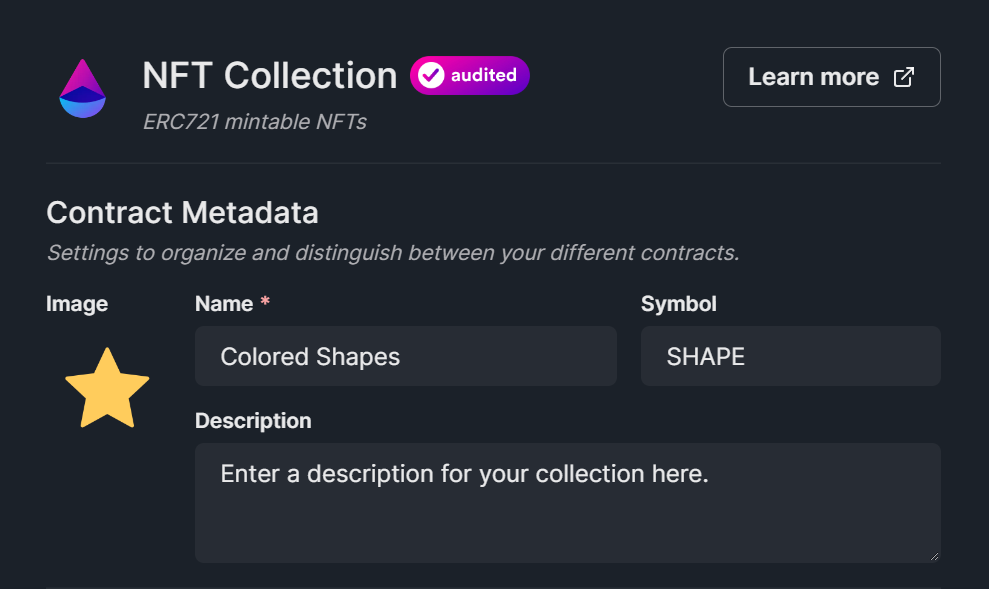Click the resize handle on the Description box
This screenshot has height=589, width=989.
pyautogui.click(x=932, y=556)
